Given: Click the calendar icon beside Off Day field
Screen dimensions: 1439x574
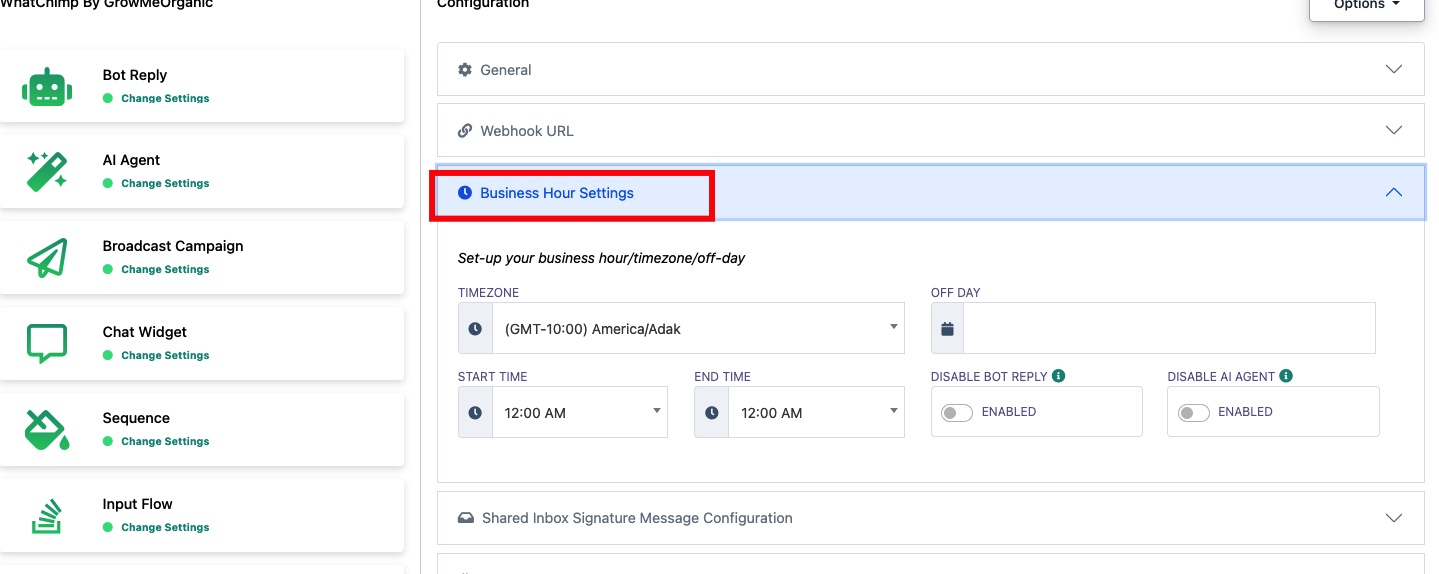Looking at the screenshot, I should tap(947, 329).
